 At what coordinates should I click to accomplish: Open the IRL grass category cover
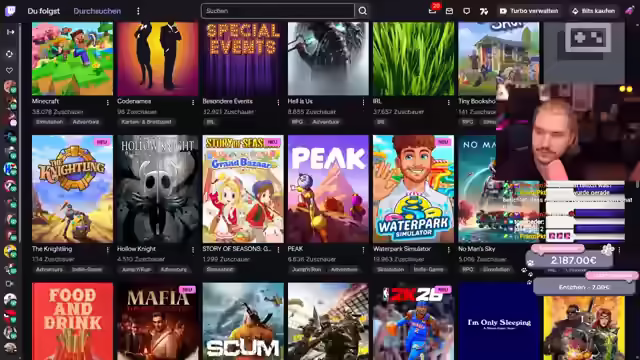(x=413, y=59)
